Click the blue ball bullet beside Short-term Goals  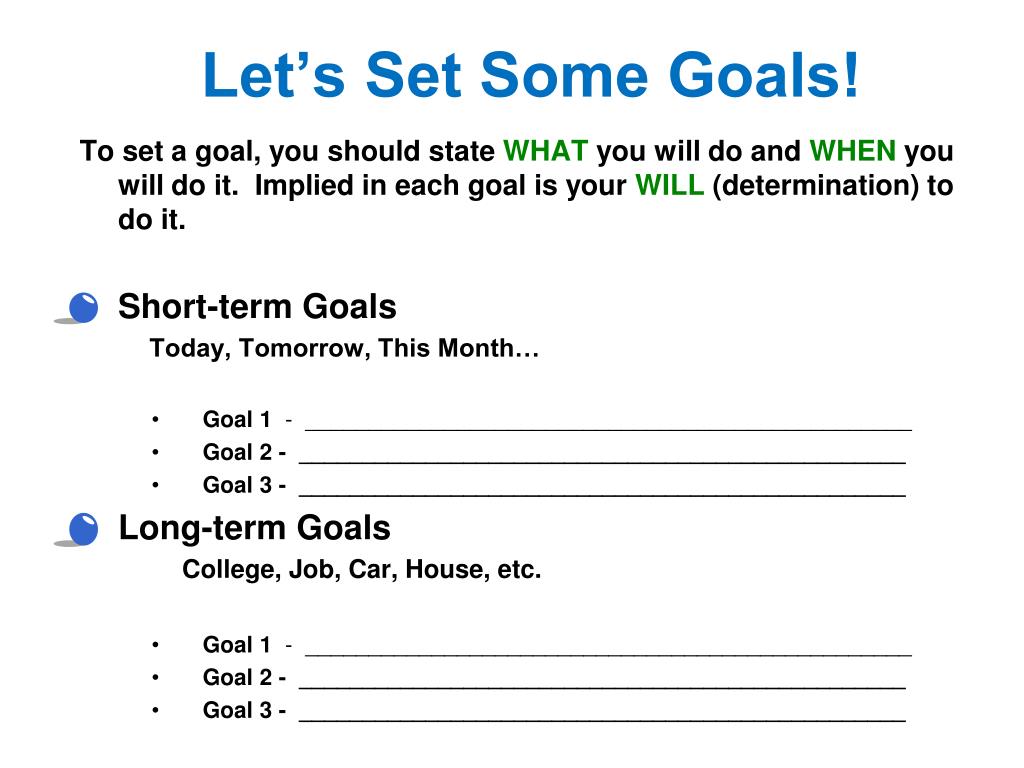click(x=82, y=308)
